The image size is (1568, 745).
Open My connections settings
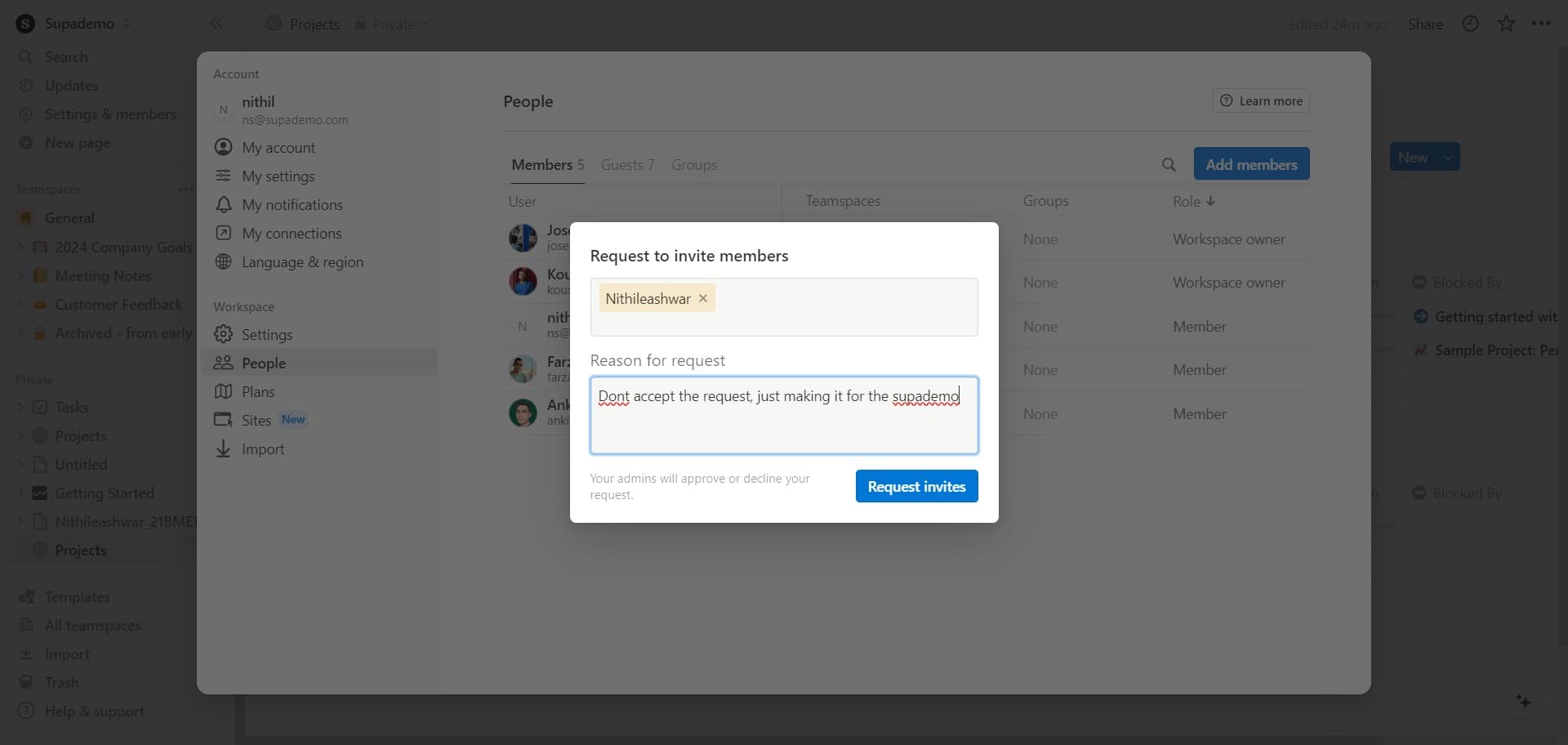292,233
